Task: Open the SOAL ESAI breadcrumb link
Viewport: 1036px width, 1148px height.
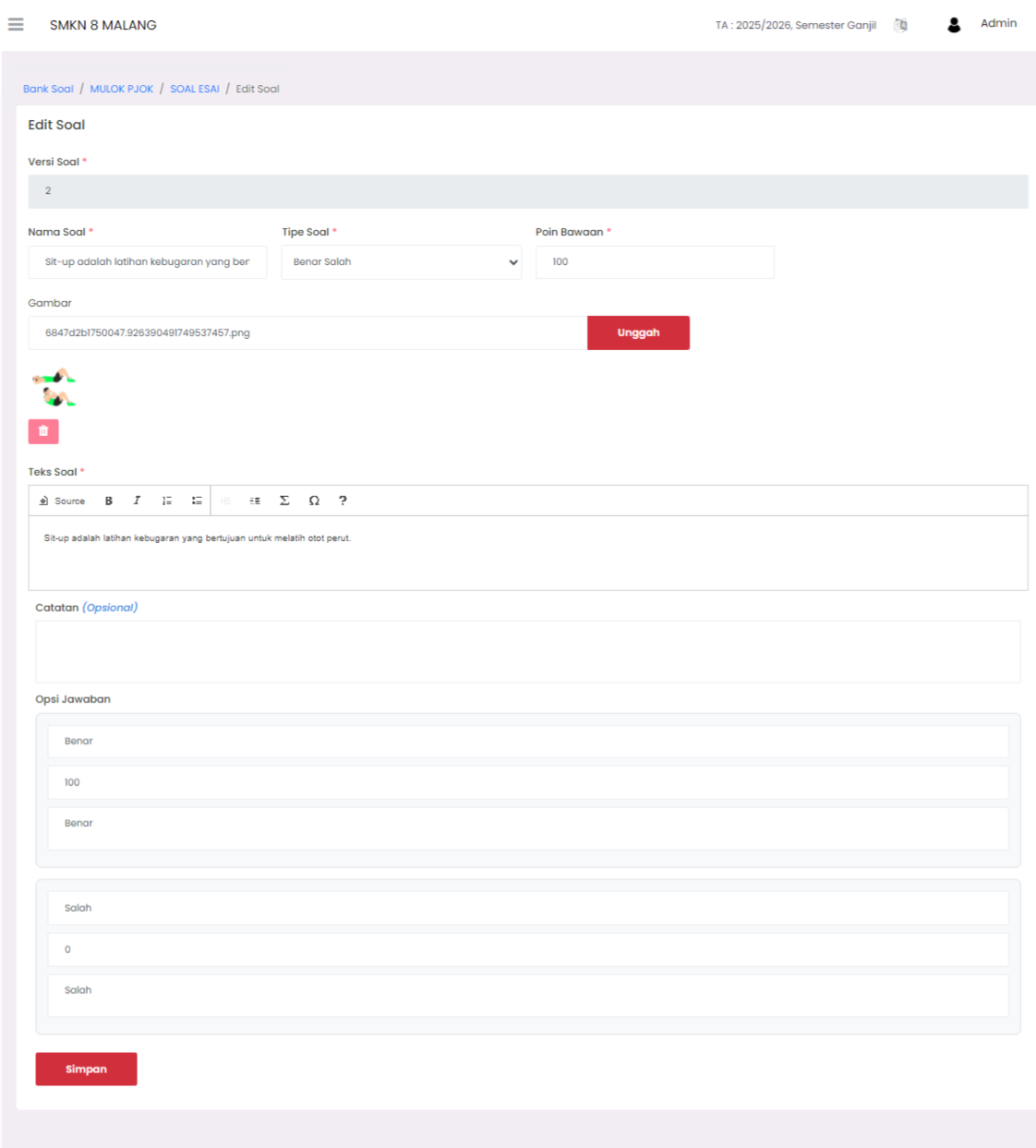Action: point(195,89)
